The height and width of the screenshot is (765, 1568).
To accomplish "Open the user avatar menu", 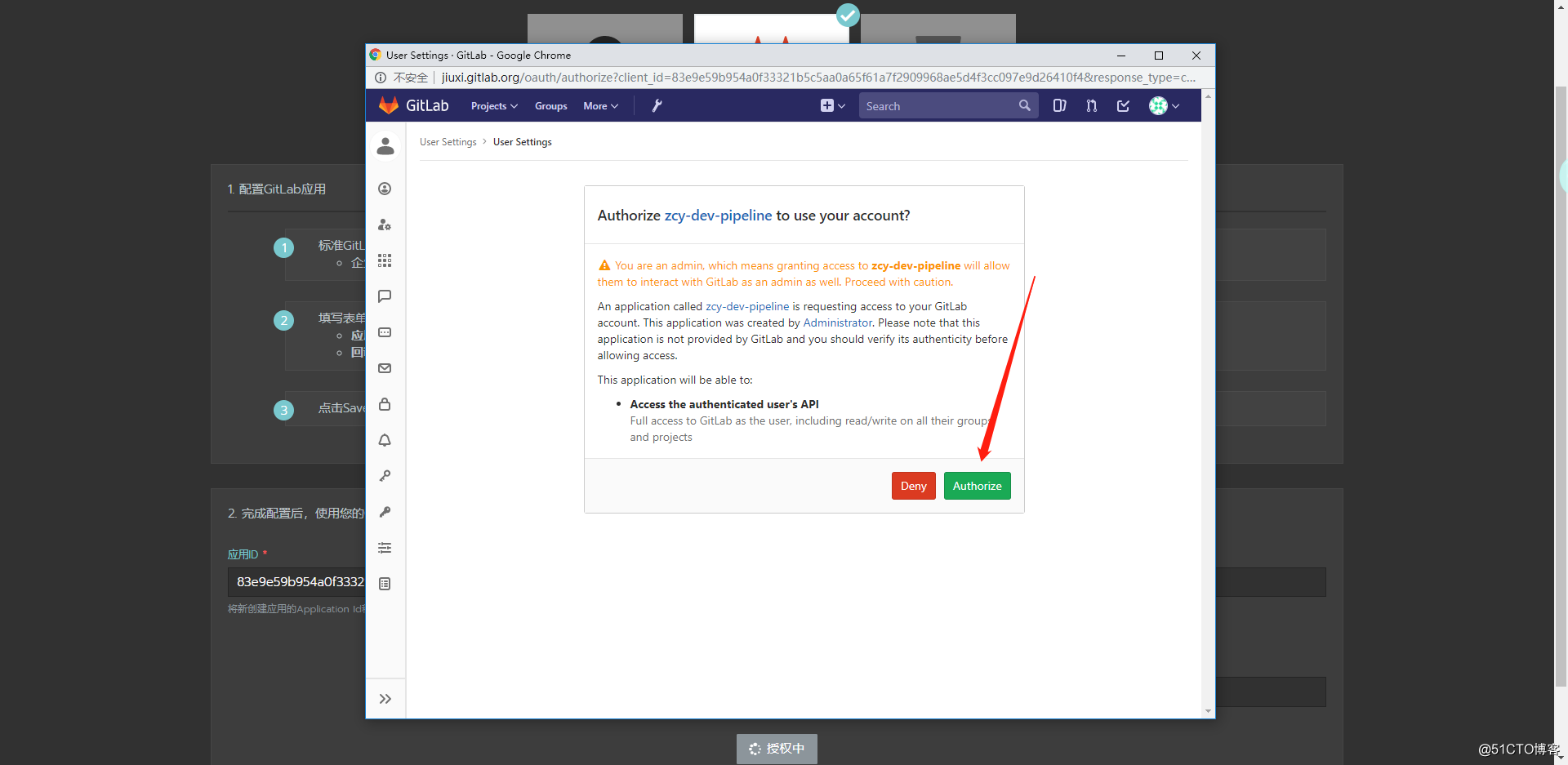I will click(x=1164, y=105).
